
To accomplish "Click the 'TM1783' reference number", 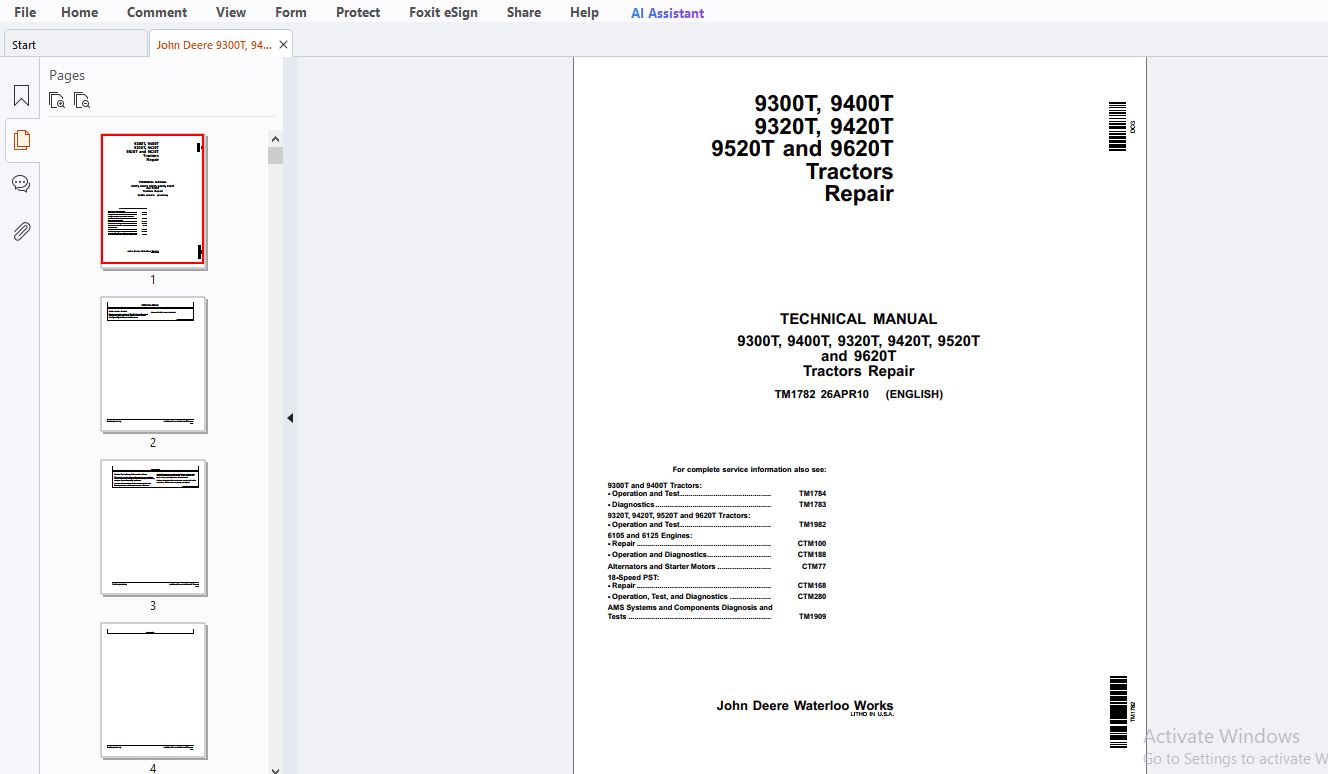I will coord(812,505).
